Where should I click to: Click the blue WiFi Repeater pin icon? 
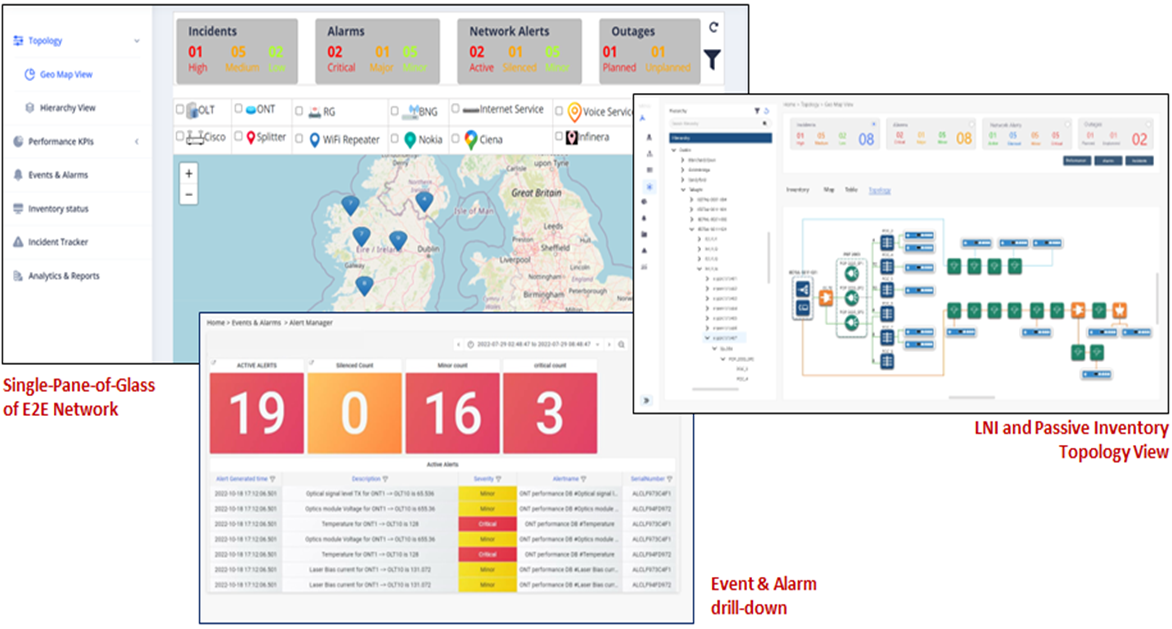pos(315,140)
